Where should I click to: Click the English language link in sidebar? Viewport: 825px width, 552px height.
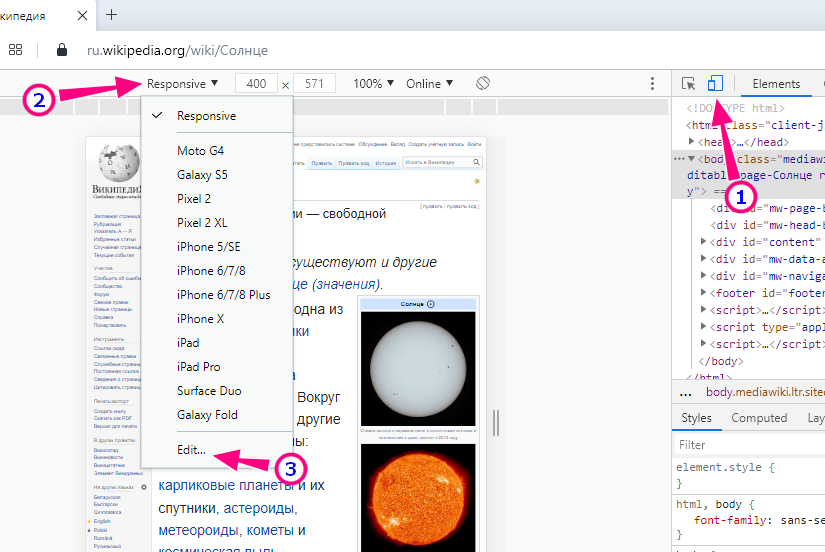[x=102, y=521]
